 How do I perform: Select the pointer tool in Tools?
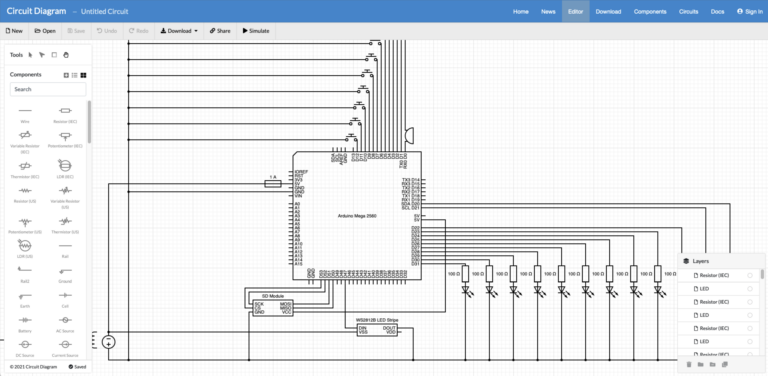[30, 55]
